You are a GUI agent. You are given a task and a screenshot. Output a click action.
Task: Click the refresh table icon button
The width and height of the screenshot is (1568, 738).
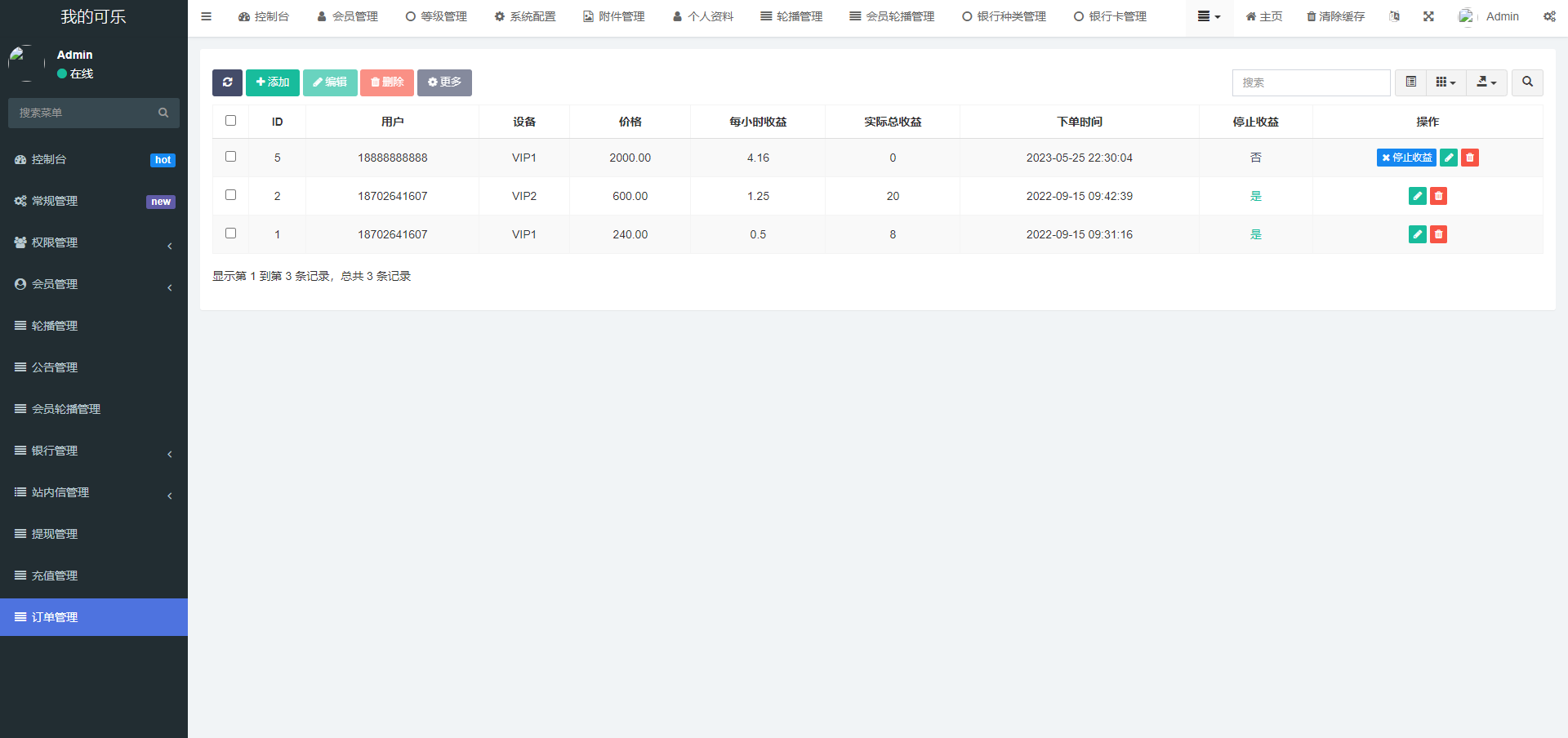(227, 82)
